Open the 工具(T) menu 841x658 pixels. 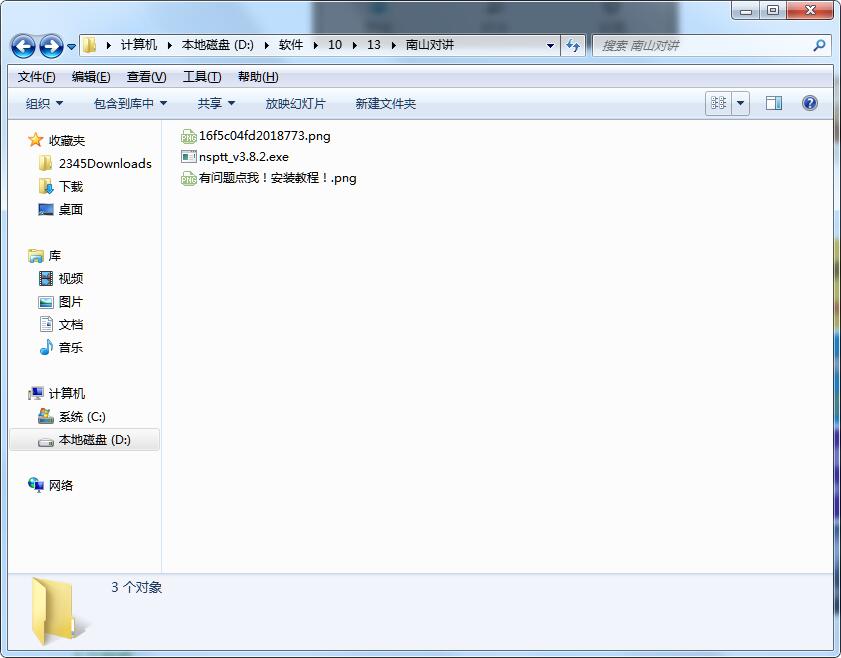202,77
